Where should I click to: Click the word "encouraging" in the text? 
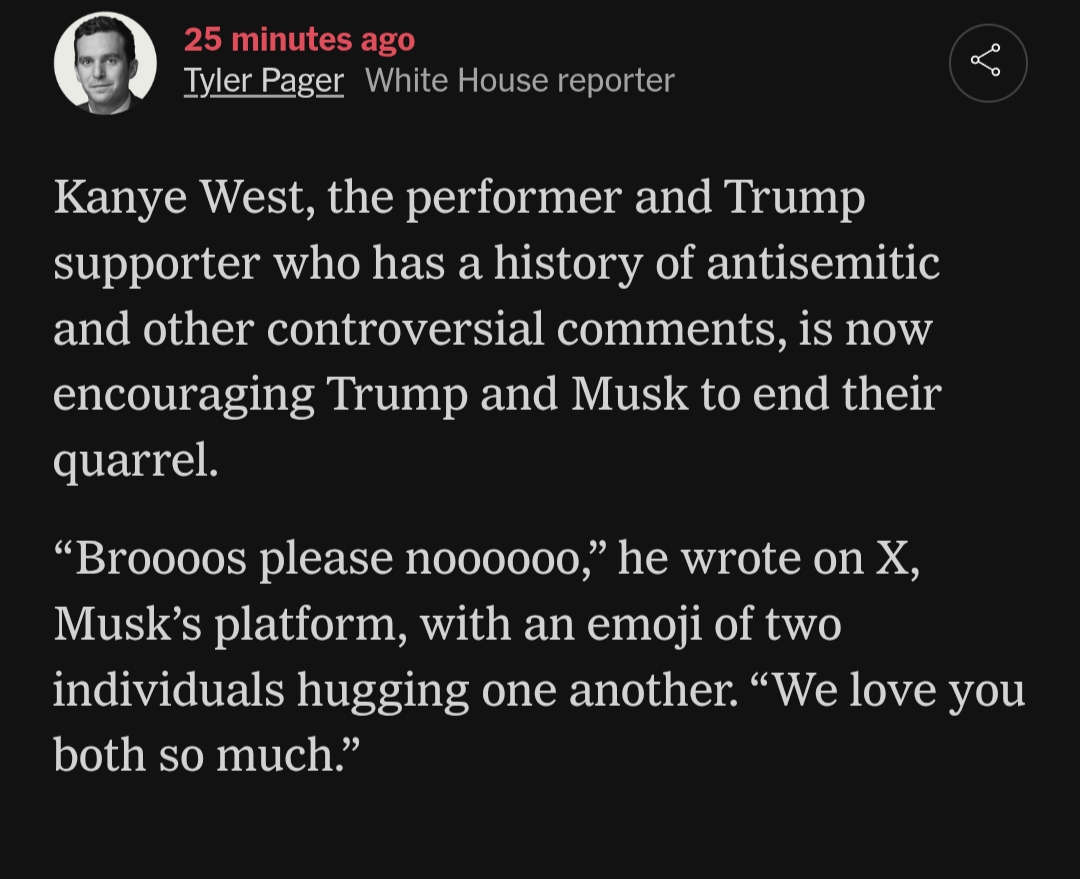click(184, 394)
